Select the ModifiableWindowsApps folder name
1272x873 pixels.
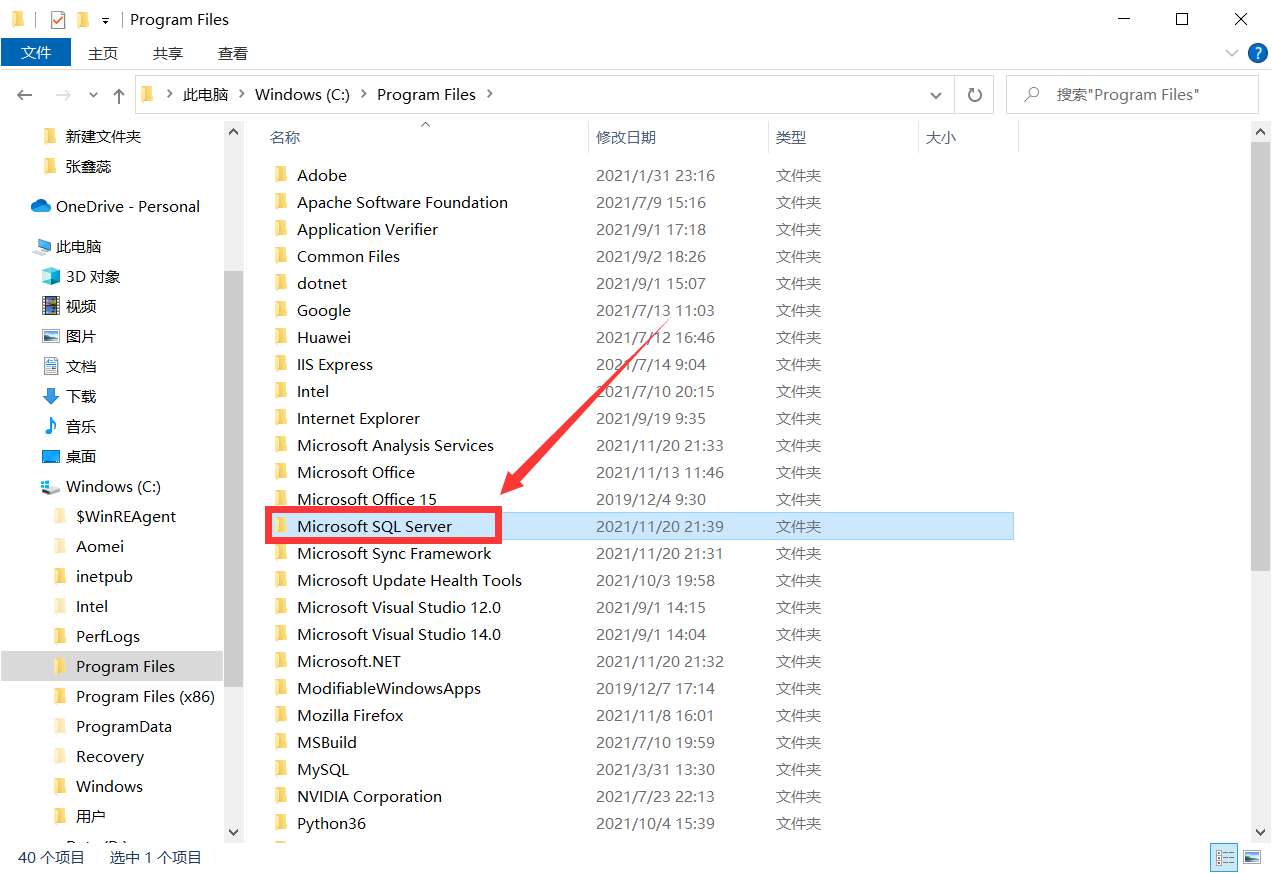pyautogui.click(x=388, y=688)
